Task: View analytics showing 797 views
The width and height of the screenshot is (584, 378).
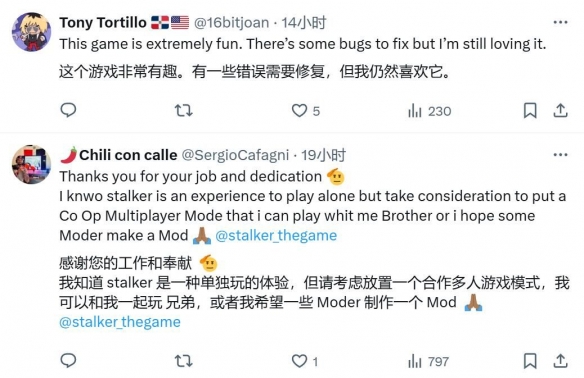Action: pos(428,361)
